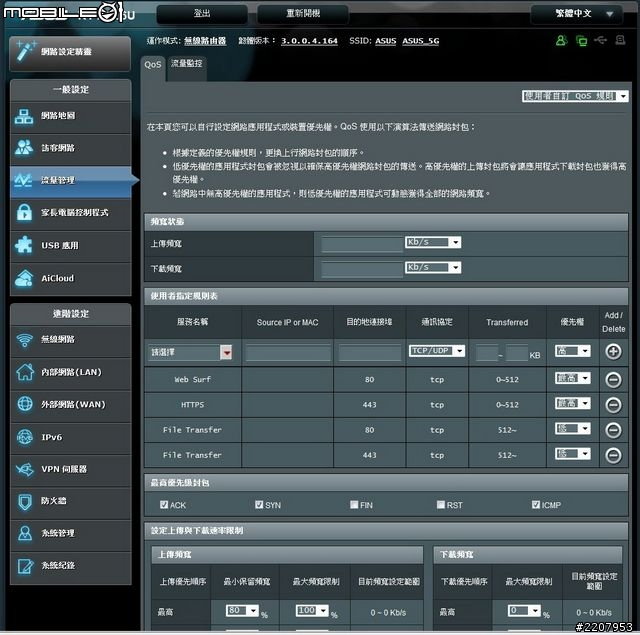
Task: Add rule with the plus icon
Action: tap(613, 352)
